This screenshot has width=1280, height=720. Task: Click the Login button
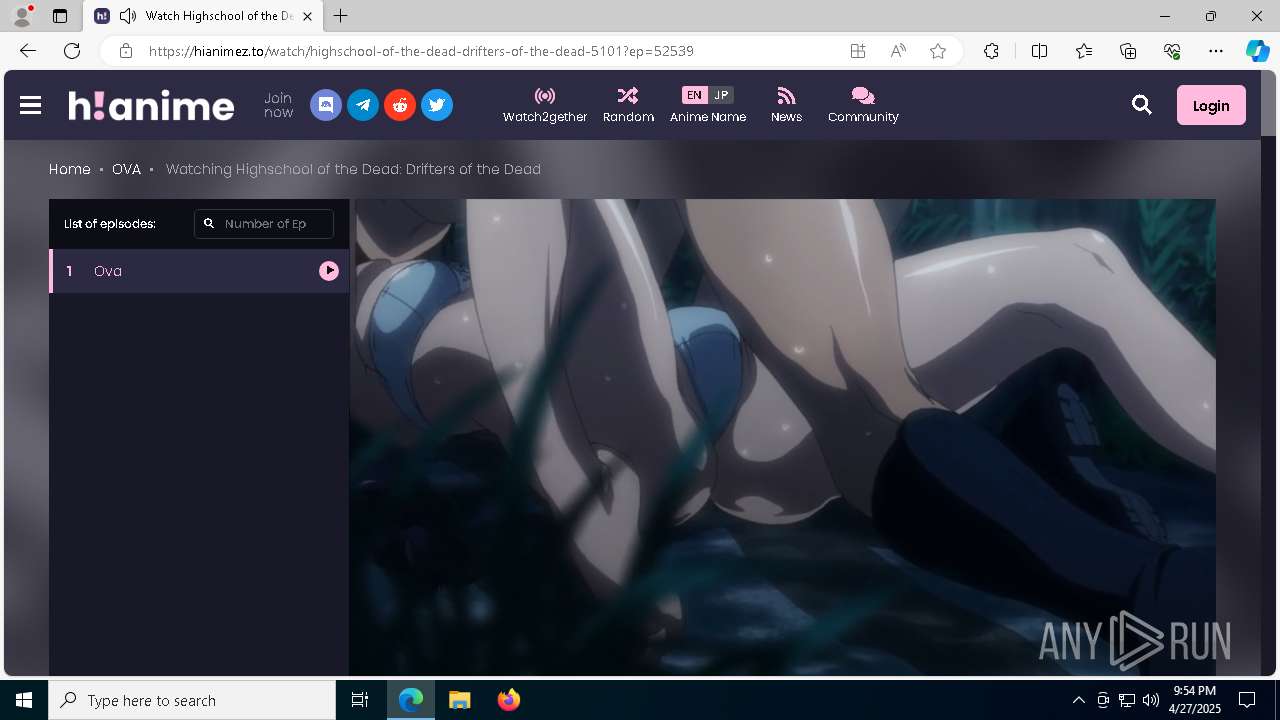(1211, 105)
